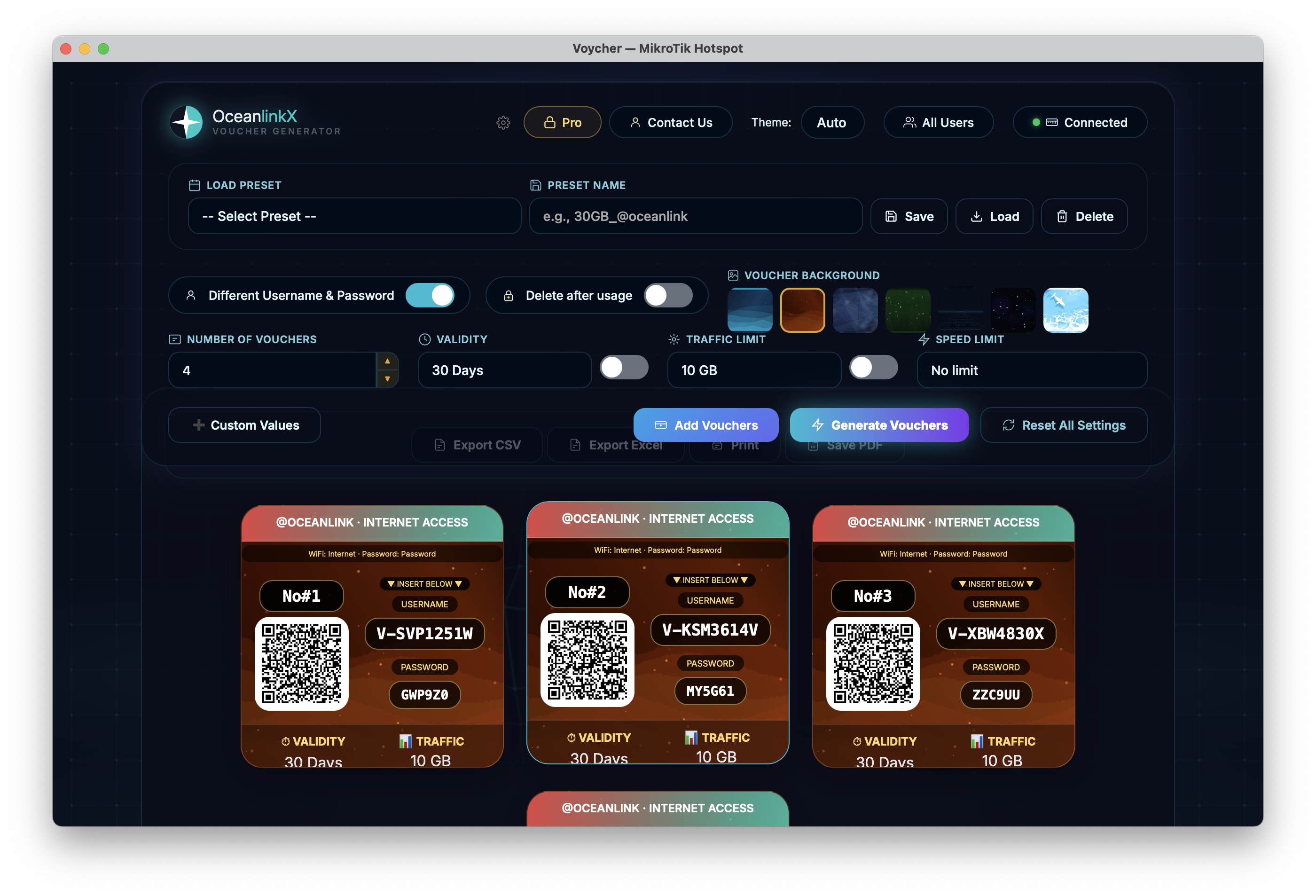Select username V-SVP1251W
This screenshot has height=896, width=1316.
pos(425,633)
